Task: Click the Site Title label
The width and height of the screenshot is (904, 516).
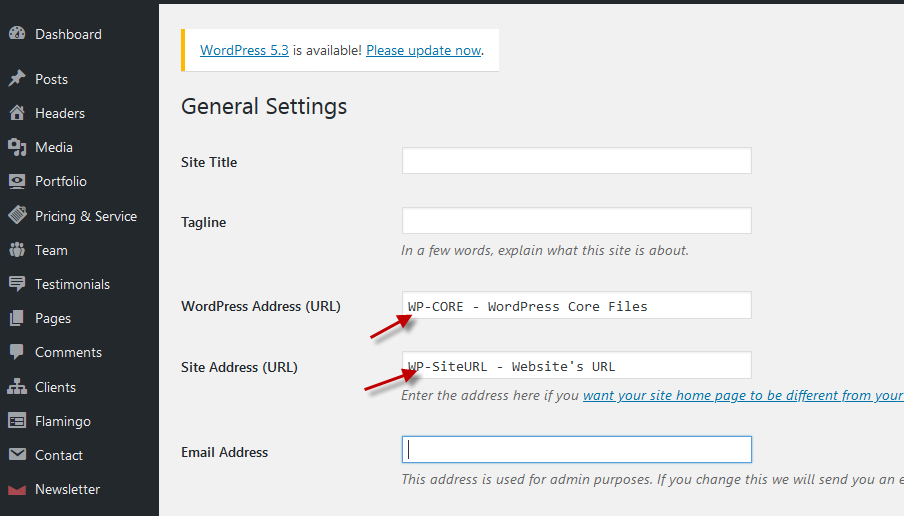Action: [x=209, y=162]
